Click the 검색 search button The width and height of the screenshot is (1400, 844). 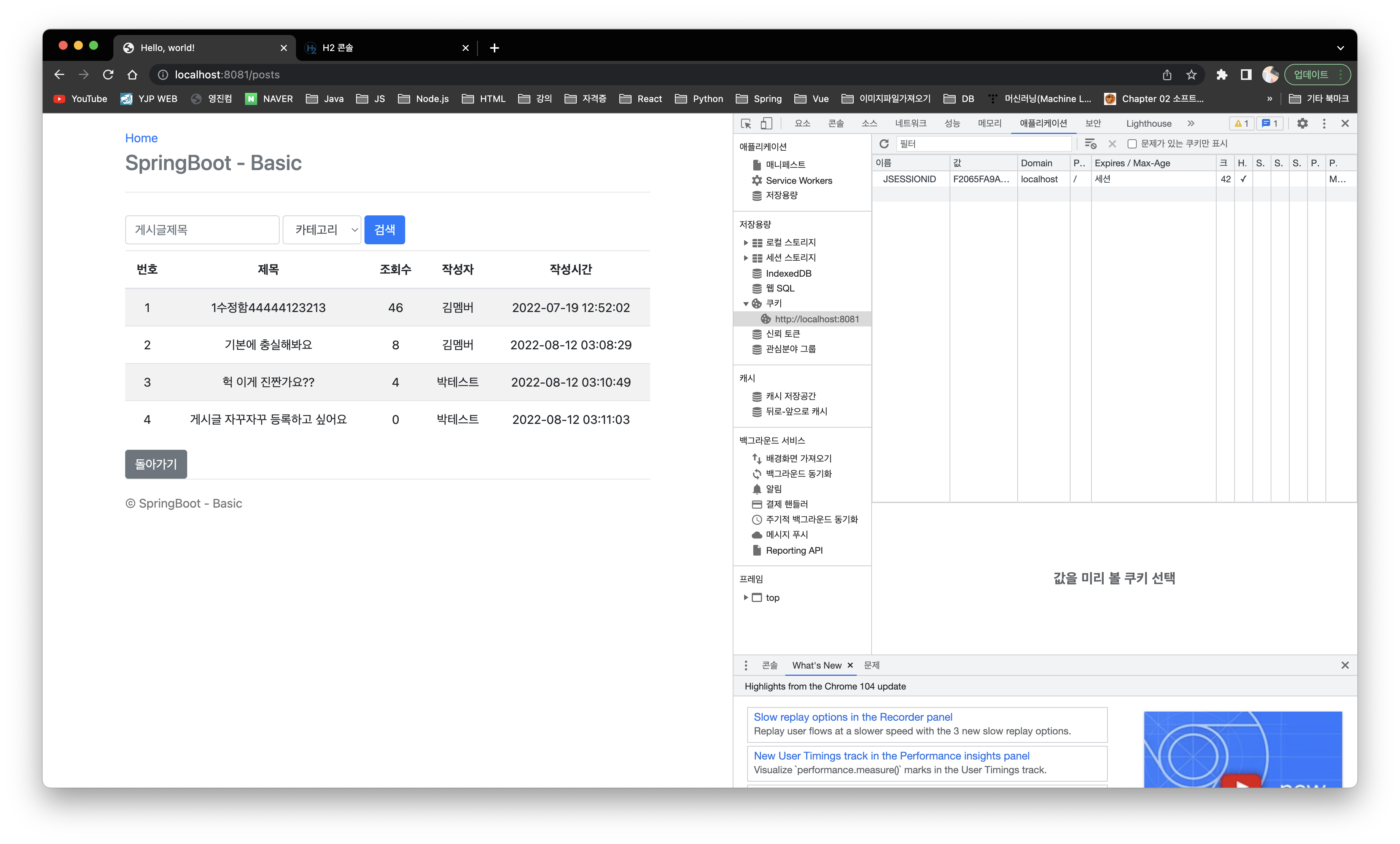tap(385, 229)
